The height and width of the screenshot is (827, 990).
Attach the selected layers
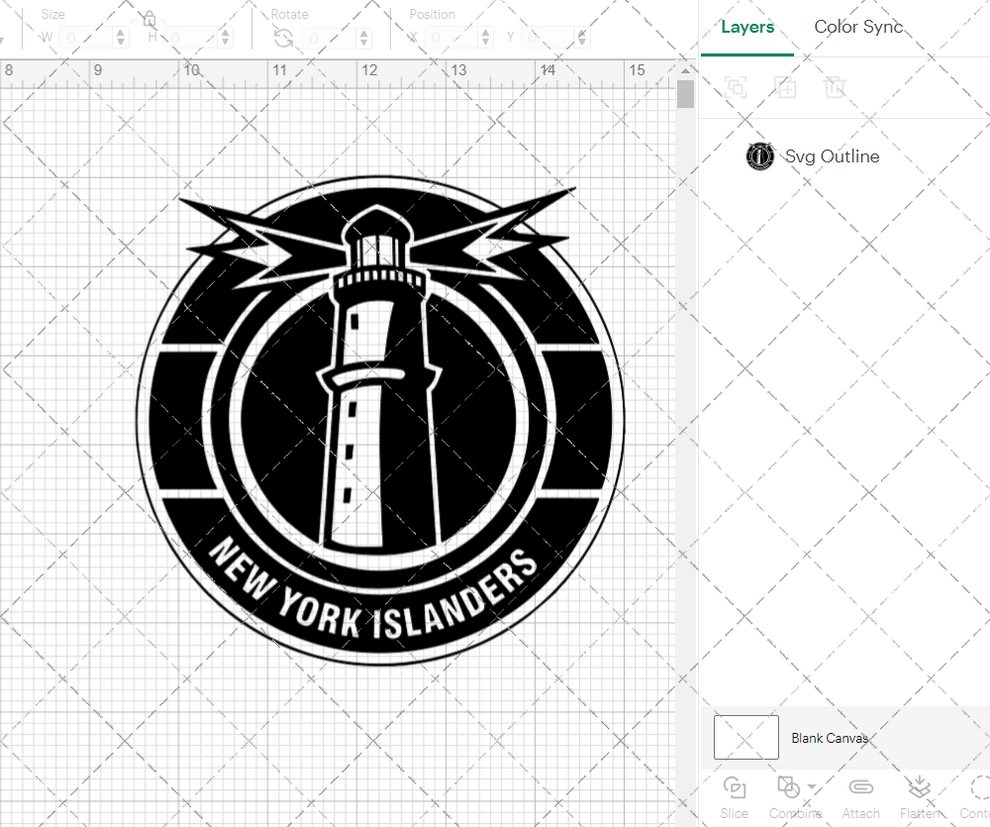click(x=860, y=795)
